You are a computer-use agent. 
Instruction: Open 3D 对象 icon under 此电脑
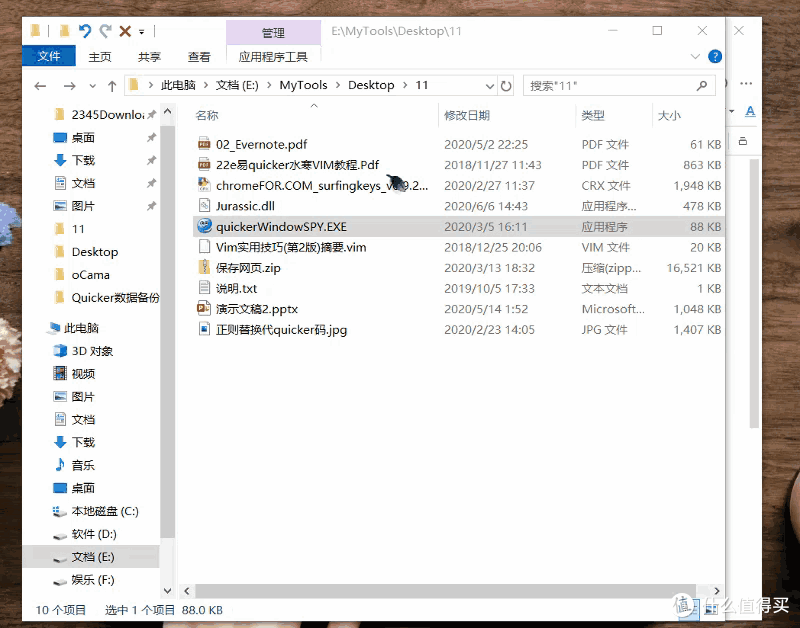pyautogui.click(x=60, y=350)
